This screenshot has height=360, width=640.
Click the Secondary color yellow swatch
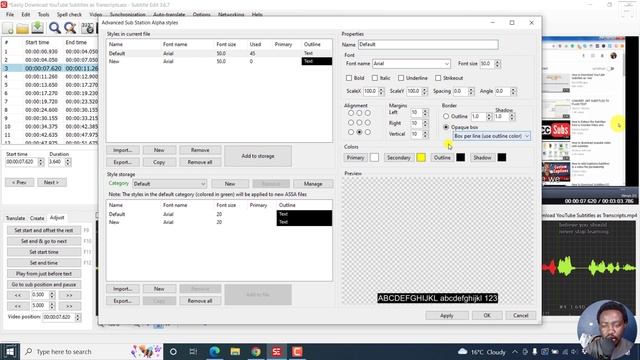421,158
